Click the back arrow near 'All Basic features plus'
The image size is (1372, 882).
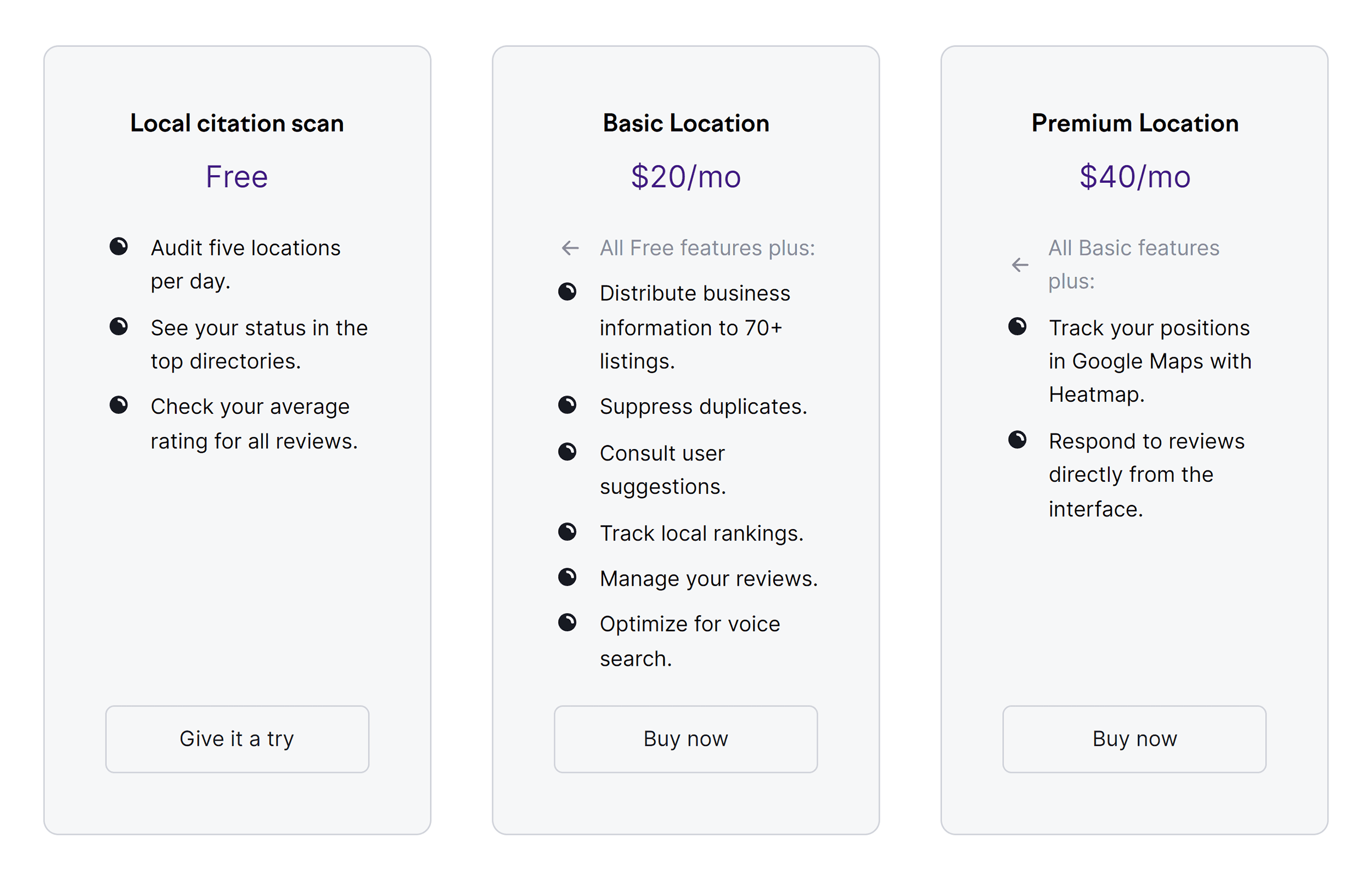coord(1020,265)
